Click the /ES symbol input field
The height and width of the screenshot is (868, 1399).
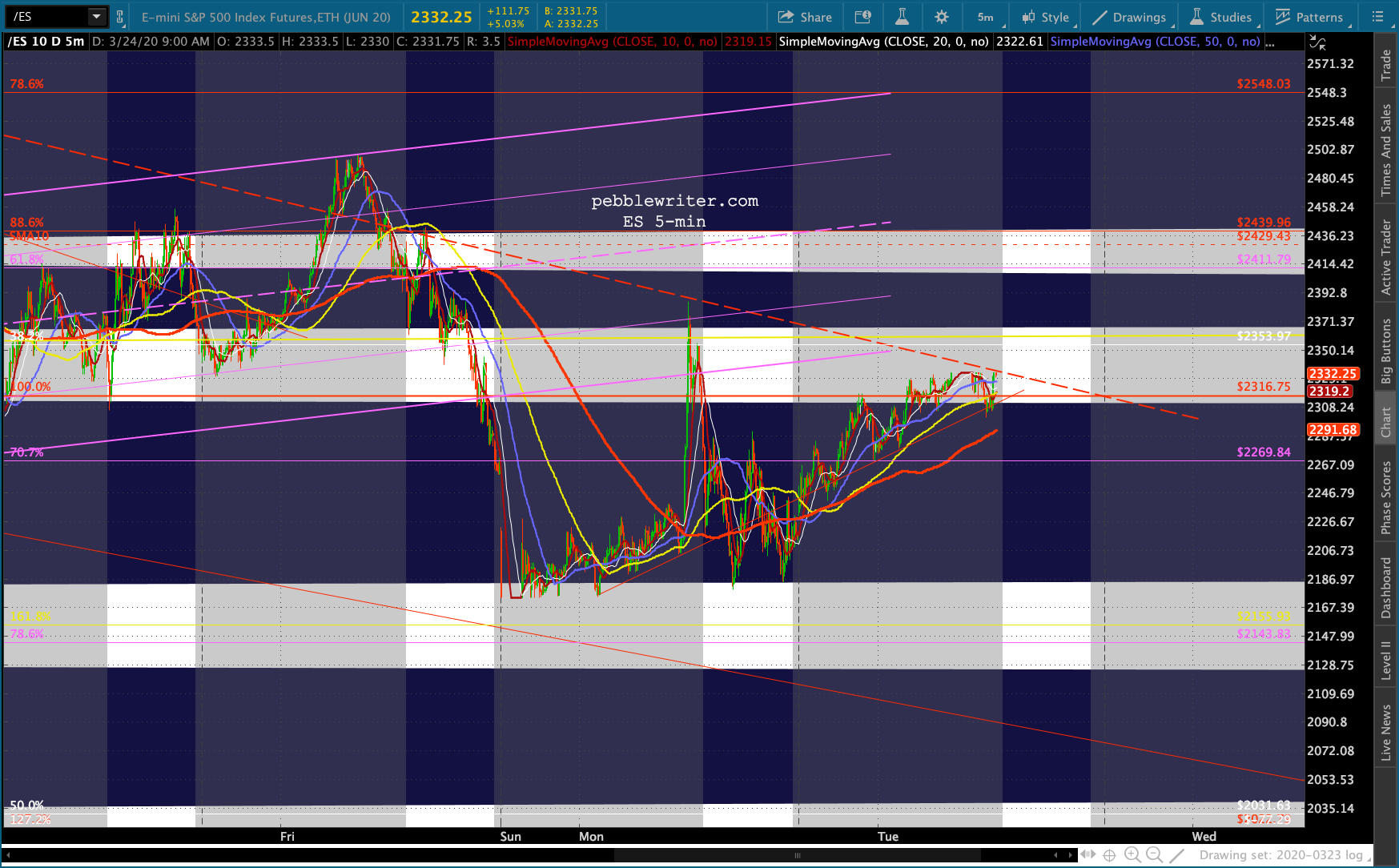46,17
